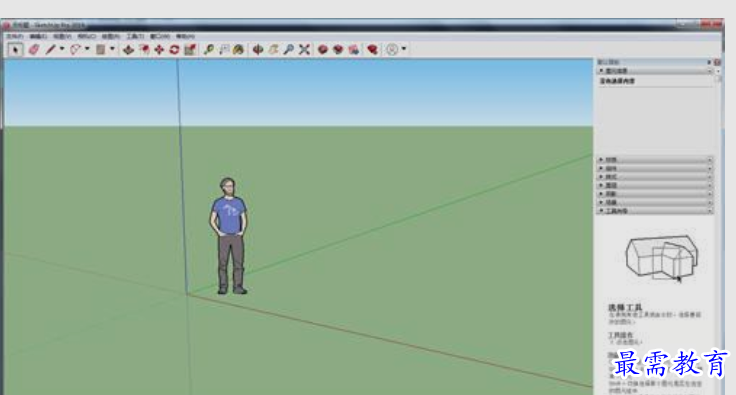The width and height of the screenshot is (736, 395).
Task: Click the Instructor house illustration thumbnail
Action: coord(661,258)
